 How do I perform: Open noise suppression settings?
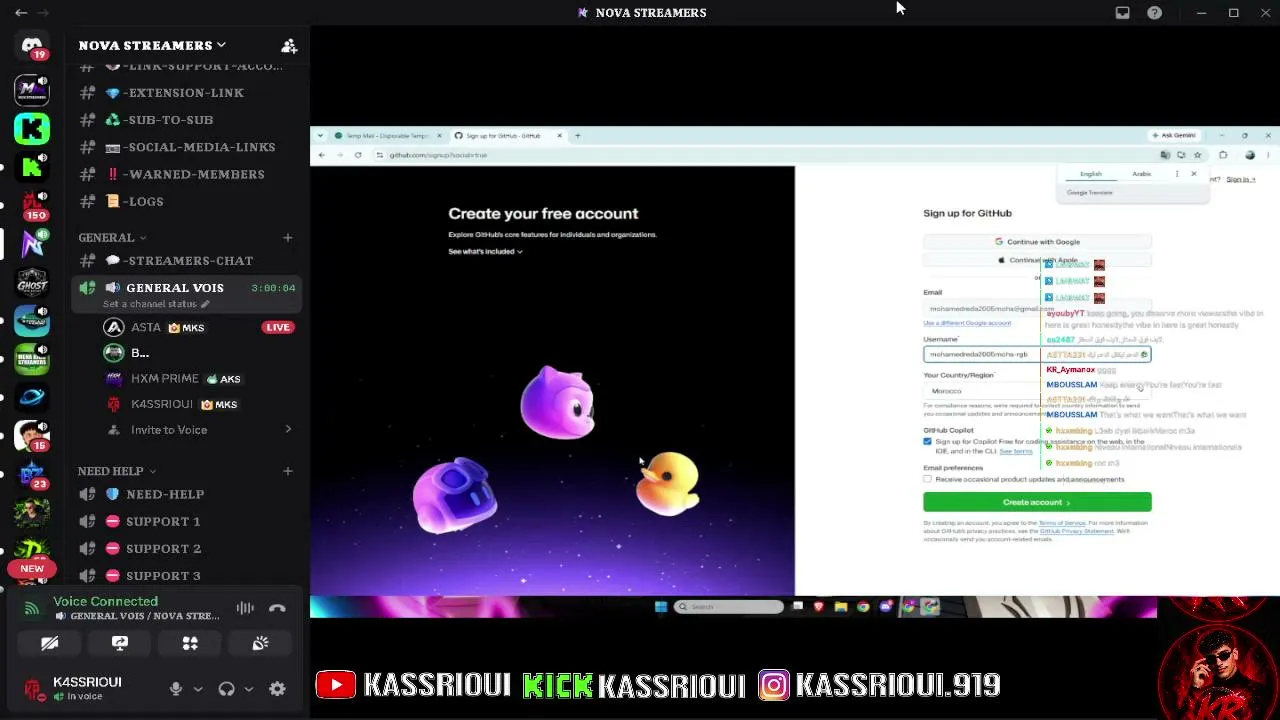[x=245, y=608]
